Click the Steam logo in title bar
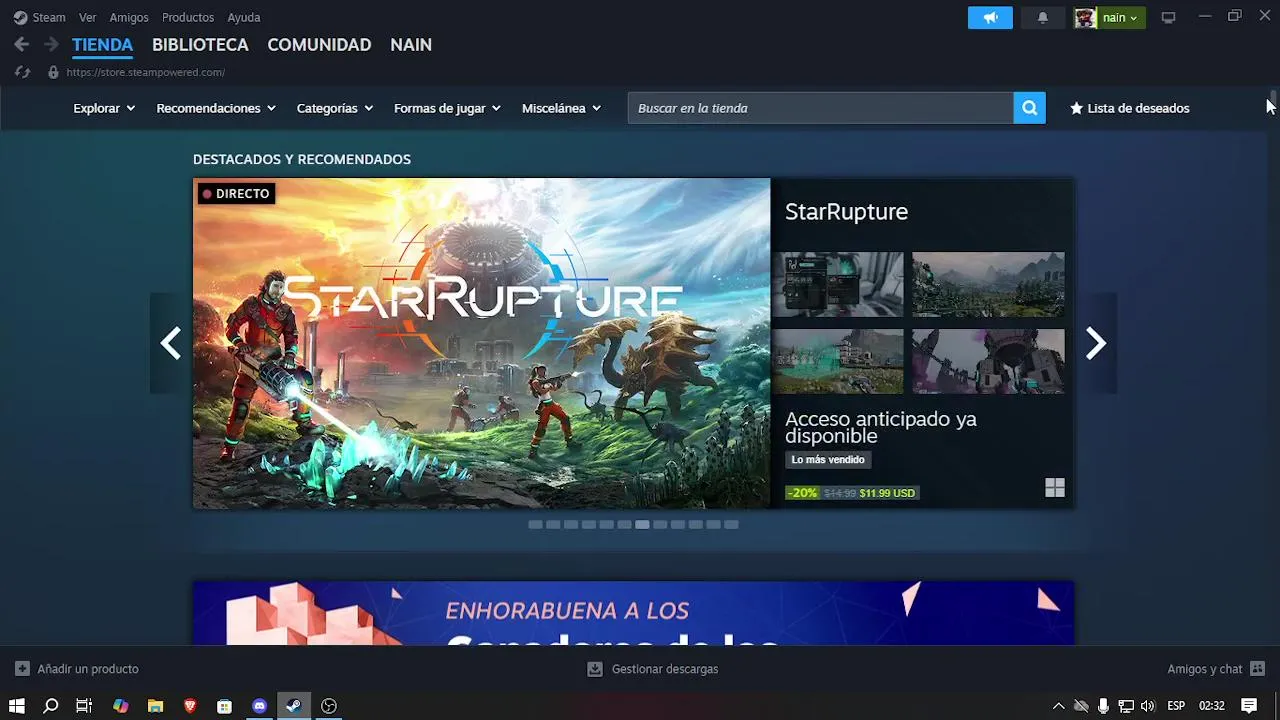Screen dimensions: 1280x720 (20, 18)
